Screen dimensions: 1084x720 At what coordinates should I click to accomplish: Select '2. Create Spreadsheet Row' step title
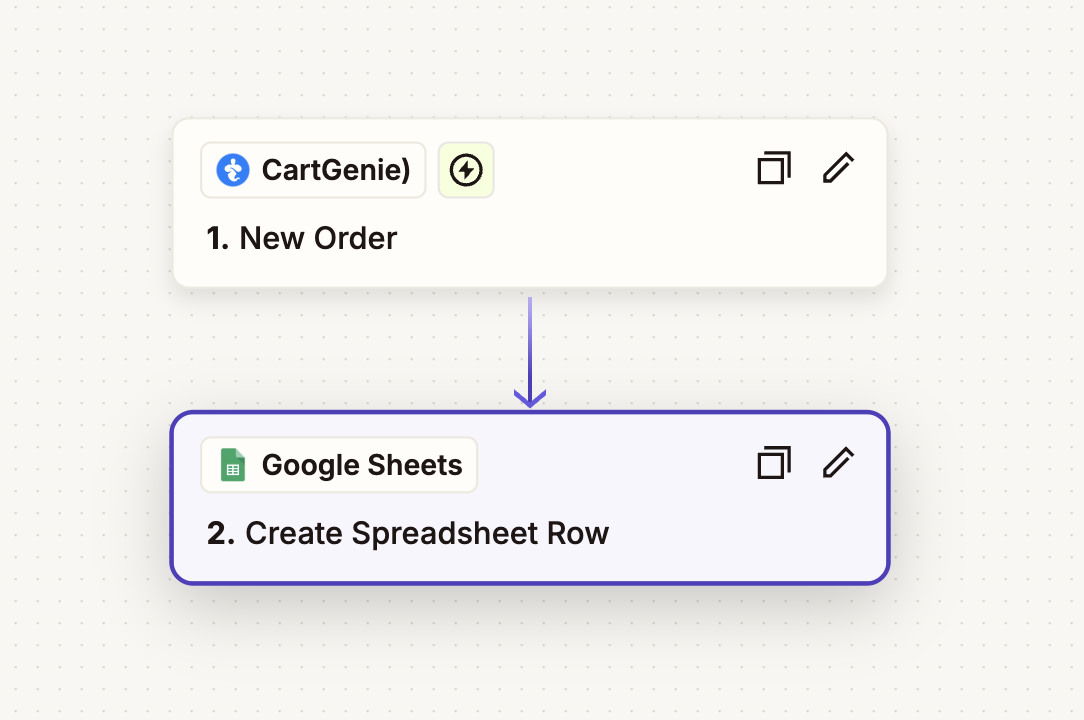pos(408,533)
